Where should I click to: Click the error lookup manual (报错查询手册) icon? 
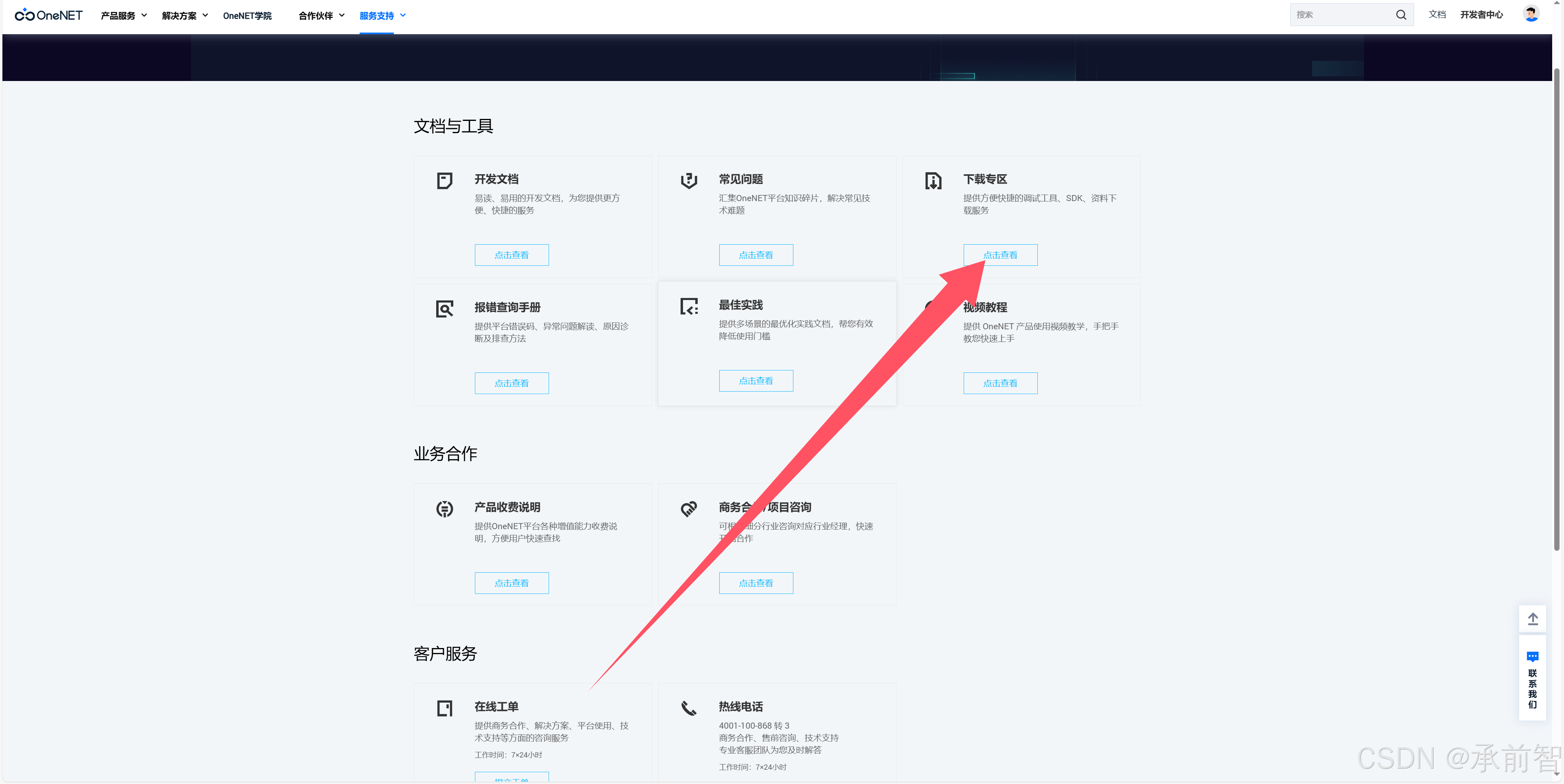point(444,308)
